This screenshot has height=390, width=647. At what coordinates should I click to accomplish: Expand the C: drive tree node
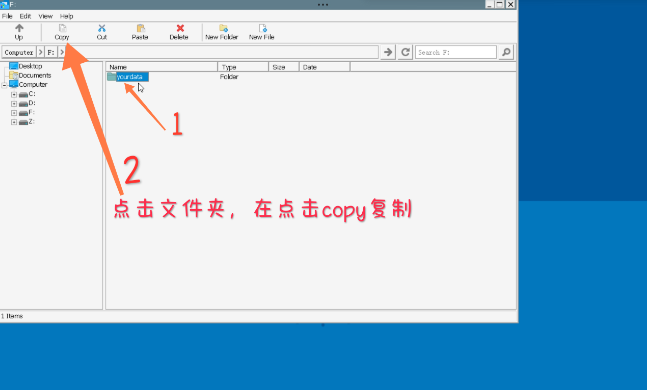tap(14, 95)
